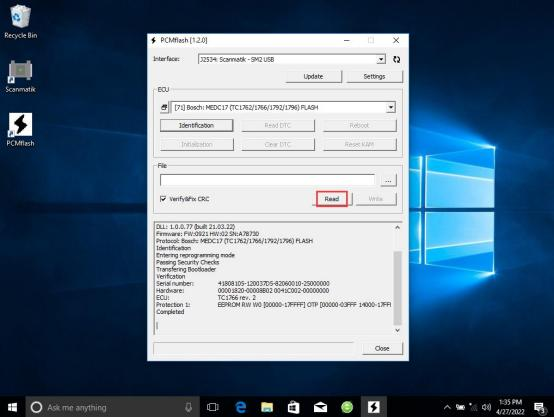
Task: Click the PCMflash title bar lightning icon
Action: (x=154, y=40)
